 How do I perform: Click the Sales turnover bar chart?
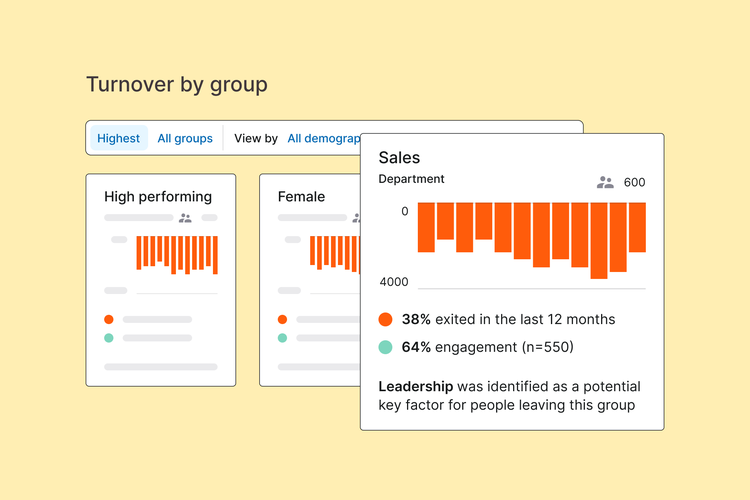click(531, 240)
